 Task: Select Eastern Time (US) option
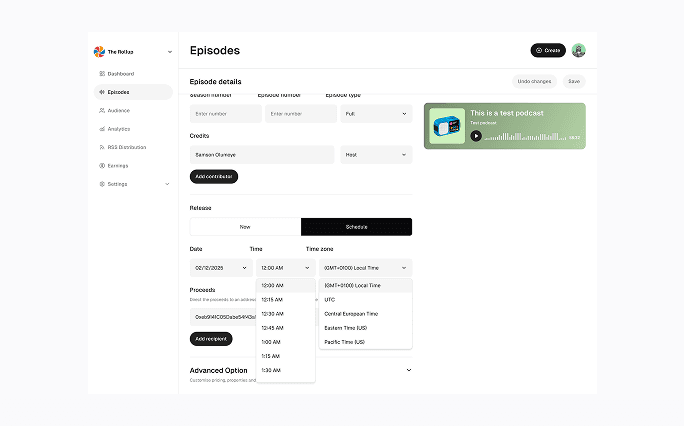click(366, 328)
